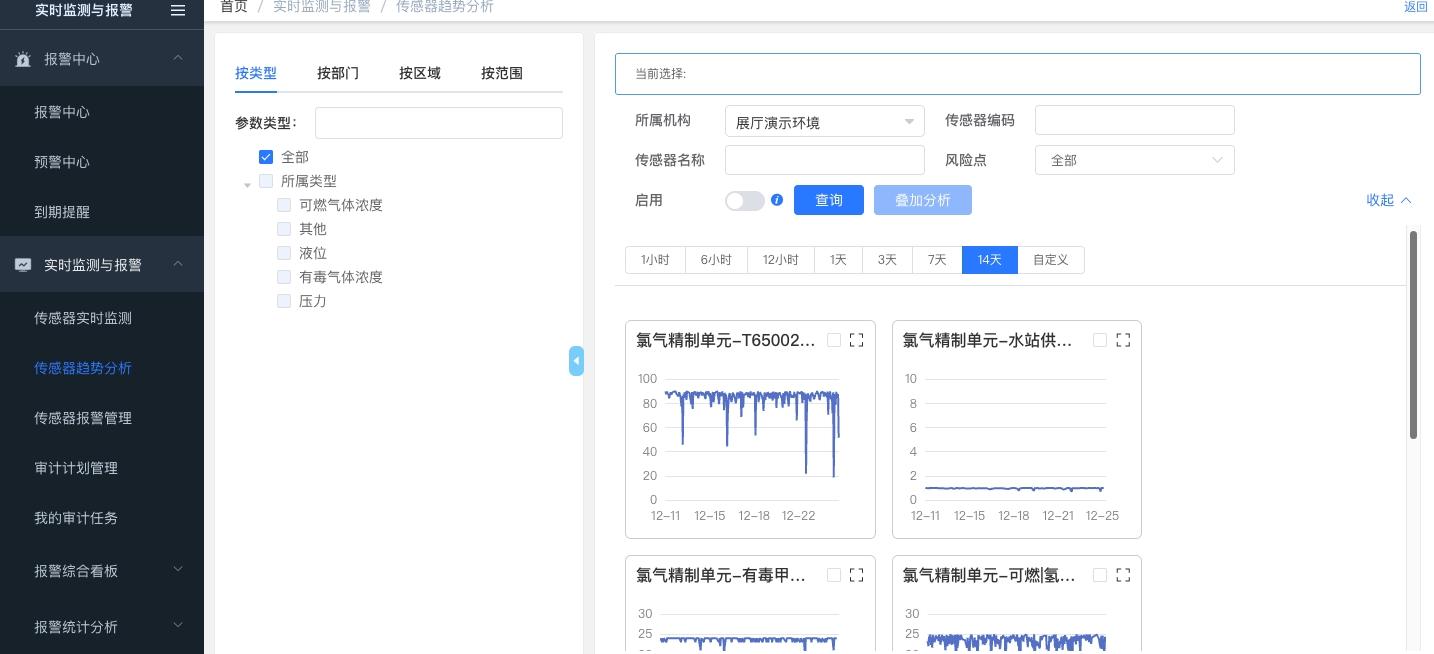The image size is (1434, 654).
Task: Click the 报警中心 alarm icon in sidebar
Action: tap(23, 59)
